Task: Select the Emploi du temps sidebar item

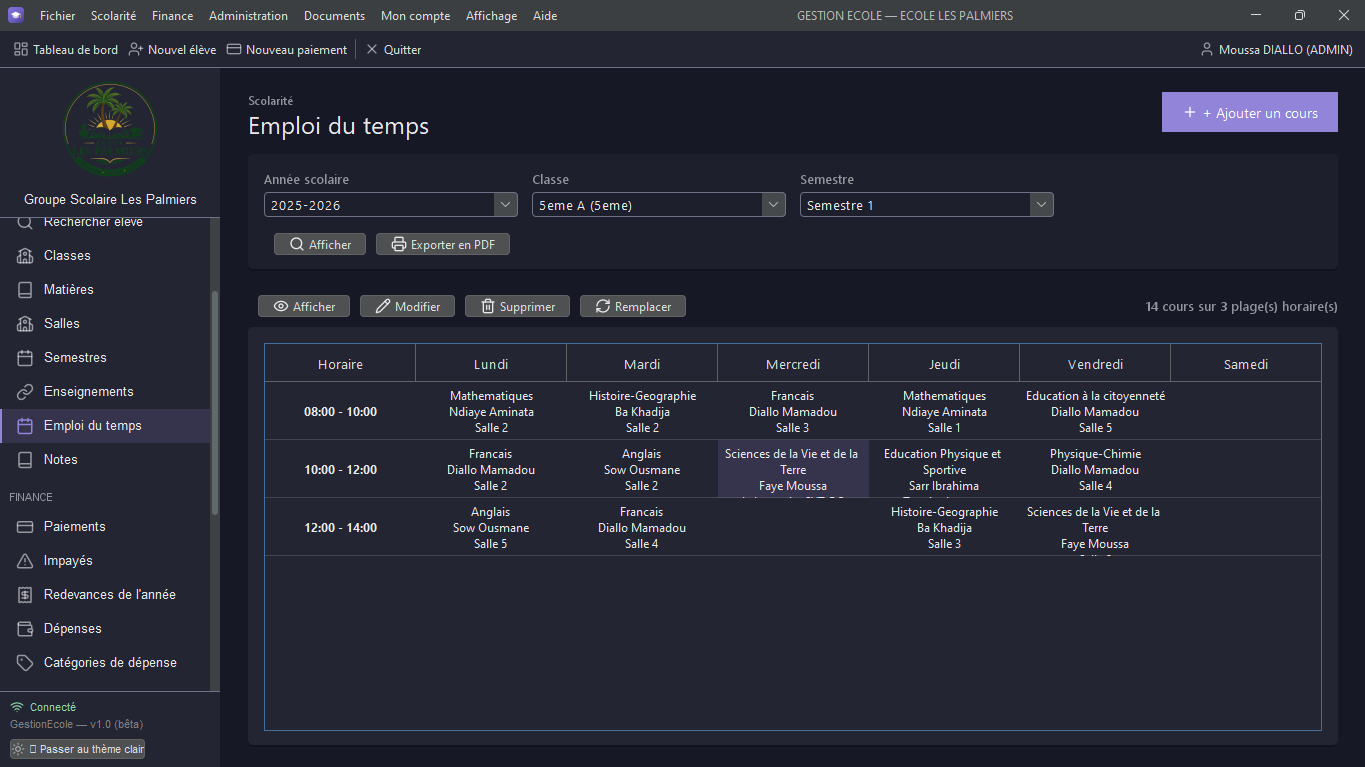Action: click(x=105, y=426)
